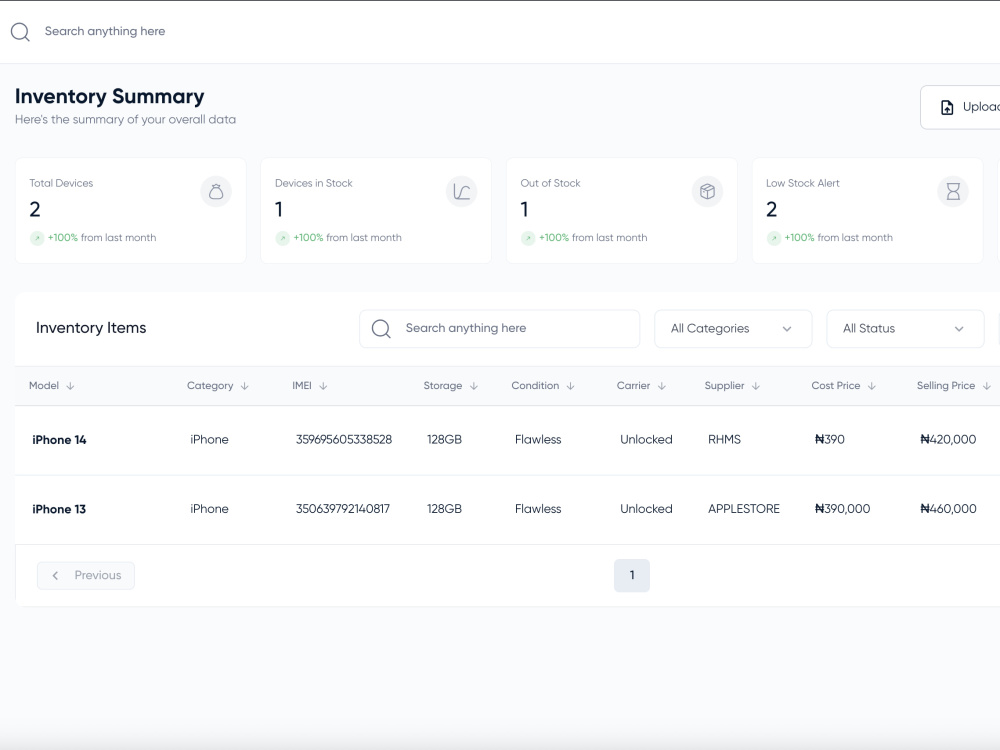Click the IMEI column header

[x=302, y=386]
